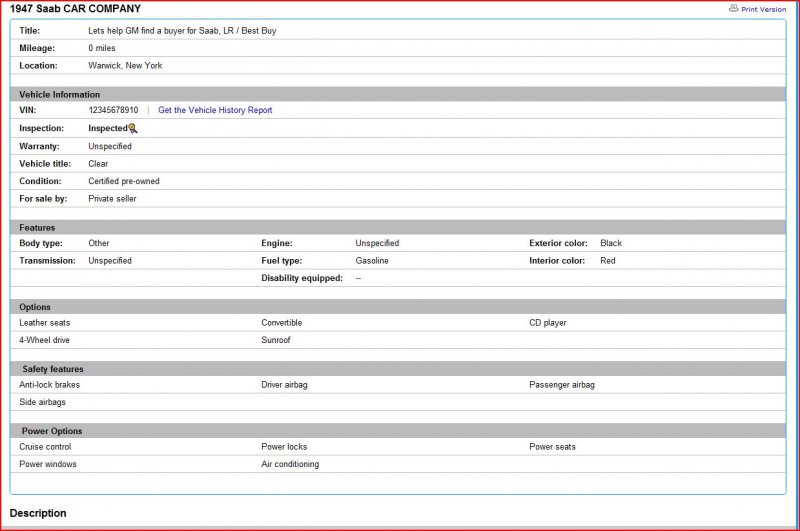The width and height of the screenshot is (800, 531).
Task: Open the Print Version link
Action: pos(763,9)
